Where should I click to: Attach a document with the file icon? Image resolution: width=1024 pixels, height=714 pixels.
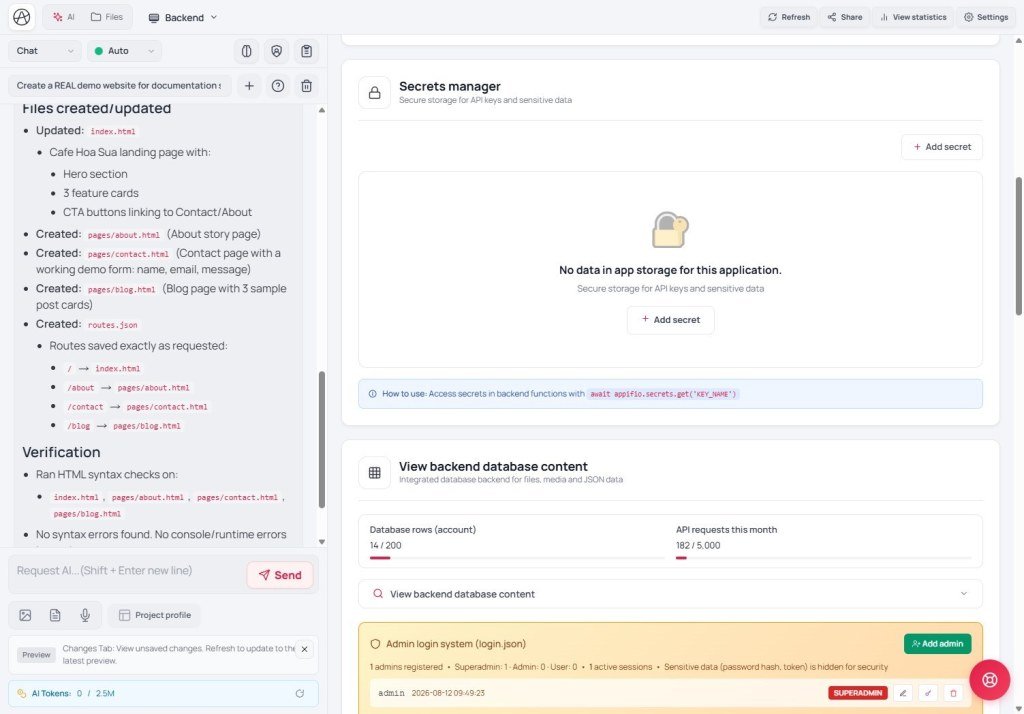coord(55,615)
